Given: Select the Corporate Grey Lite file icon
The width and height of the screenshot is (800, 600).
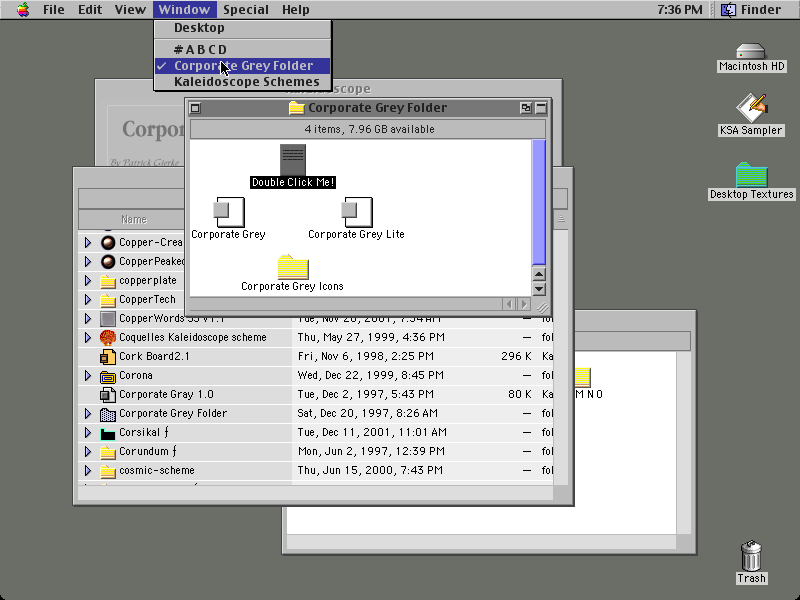Looking at the screenshot, I should 357,212.
